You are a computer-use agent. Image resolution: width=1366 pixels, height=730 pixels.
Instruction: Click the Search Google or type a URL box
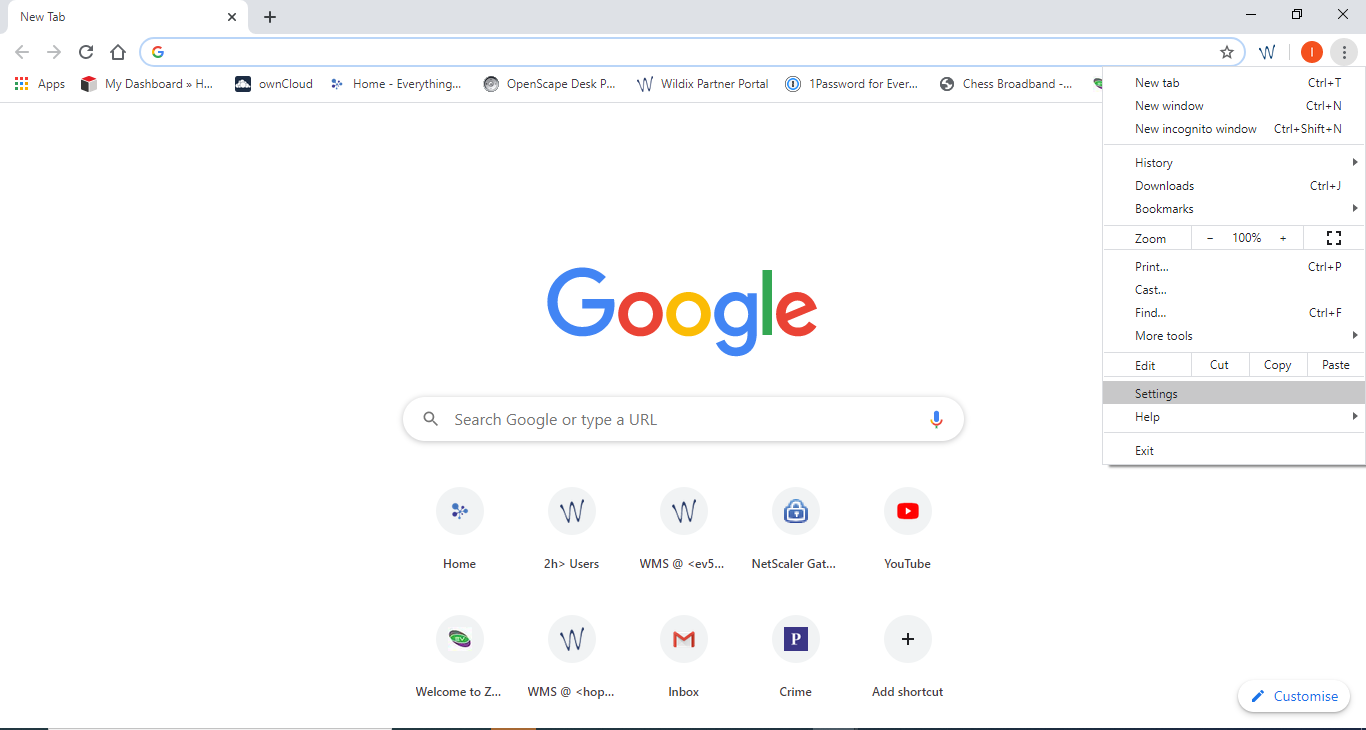coord(683,420)
